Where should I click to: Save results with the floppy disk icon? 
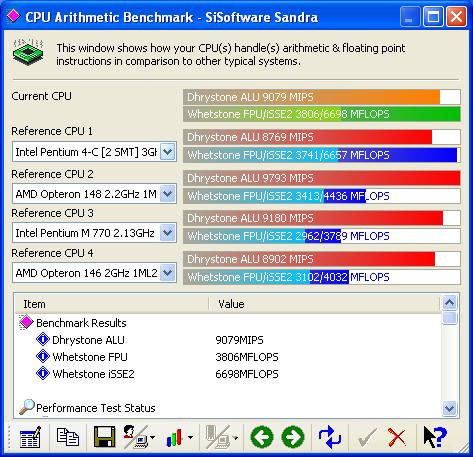tap(105, 437)
